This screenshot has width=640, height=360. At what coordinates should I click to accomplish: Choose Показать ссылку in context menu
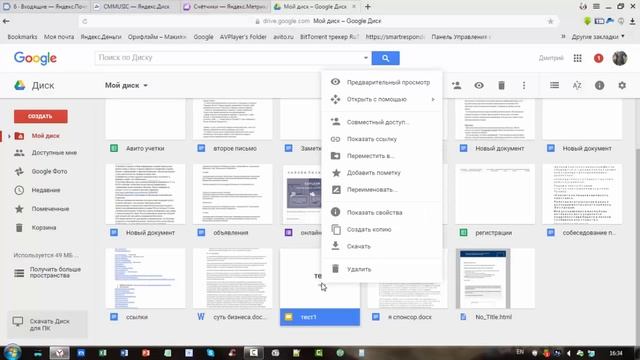click(382, 139)
